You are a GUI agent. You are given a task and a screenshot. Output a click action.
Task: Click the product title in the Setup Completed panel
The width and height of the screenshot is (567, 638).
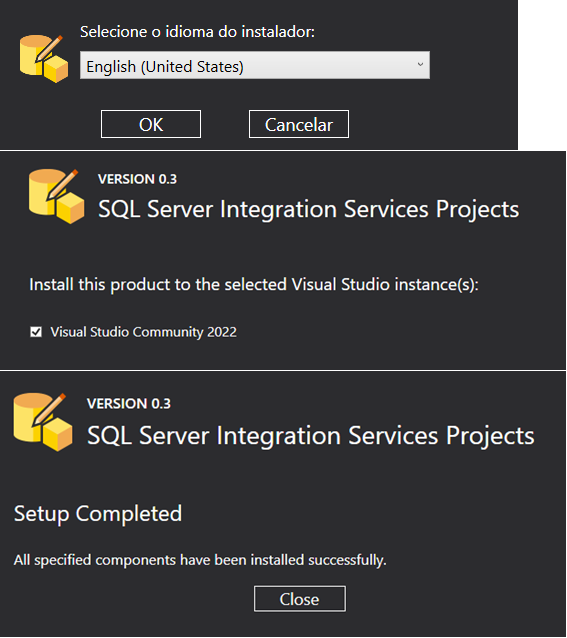pyautogui.click(x=311, y=436)
